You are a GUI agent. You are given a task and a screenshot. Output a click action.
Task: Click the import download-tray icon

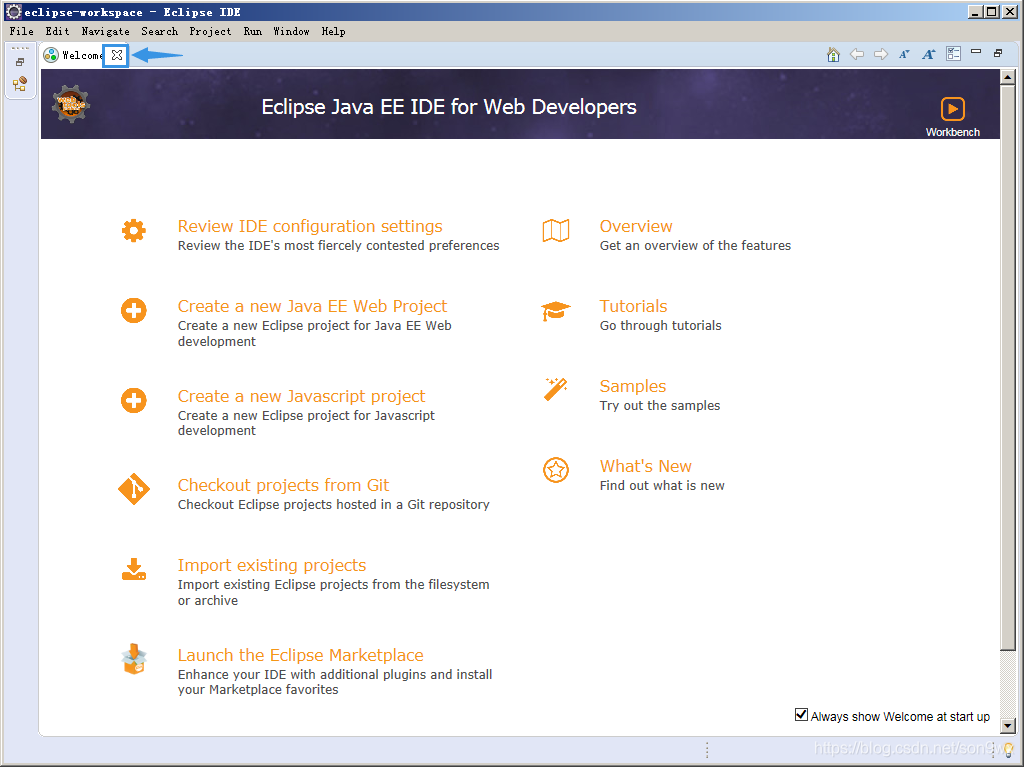(134, 570)
